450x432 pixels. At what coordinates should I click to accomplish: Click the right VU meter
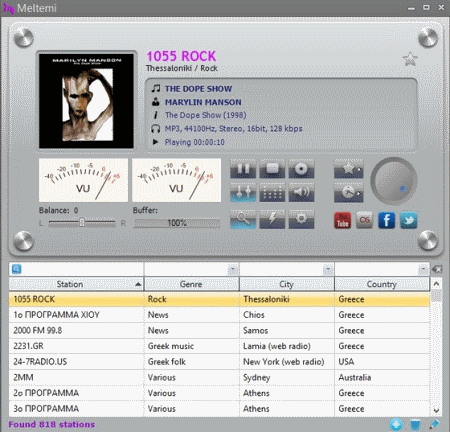point(177,180)
